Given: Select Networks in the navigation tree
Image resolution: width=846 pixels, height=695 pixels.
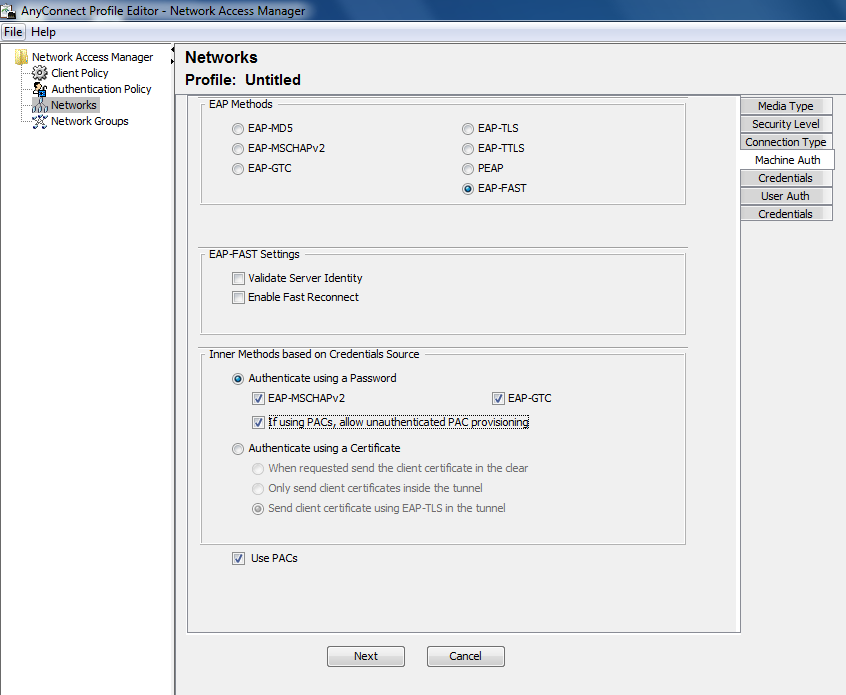Looking at the screenshot, I should coord(74,105).
